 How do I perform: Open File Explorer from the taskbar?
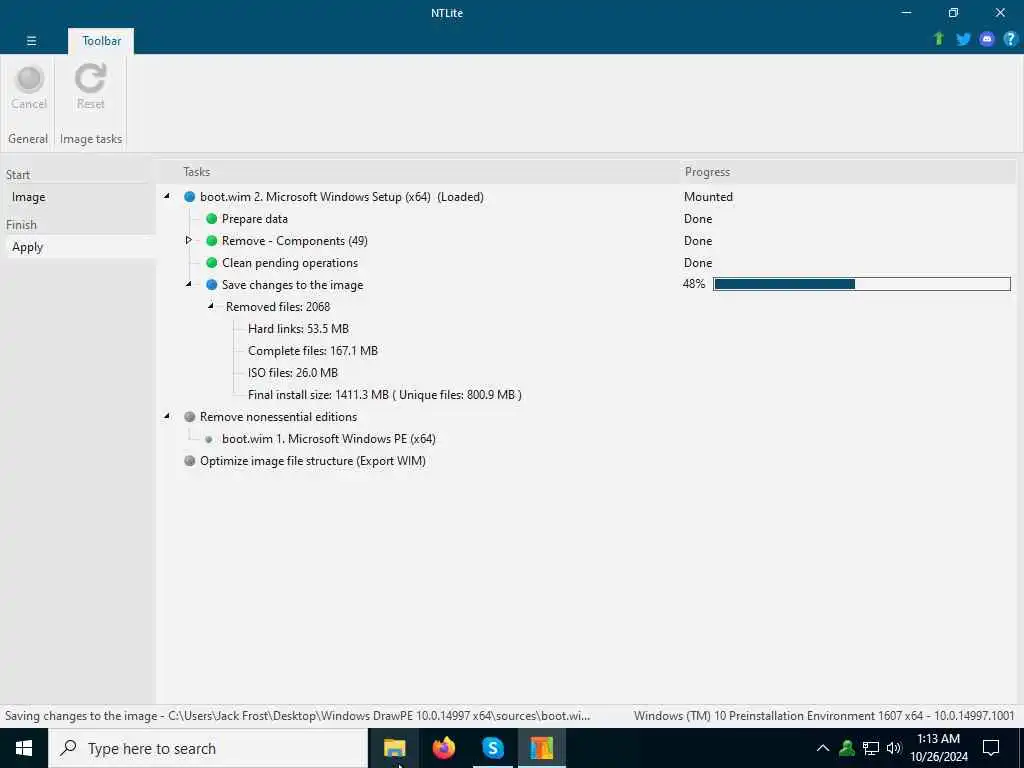click(394, 748)
